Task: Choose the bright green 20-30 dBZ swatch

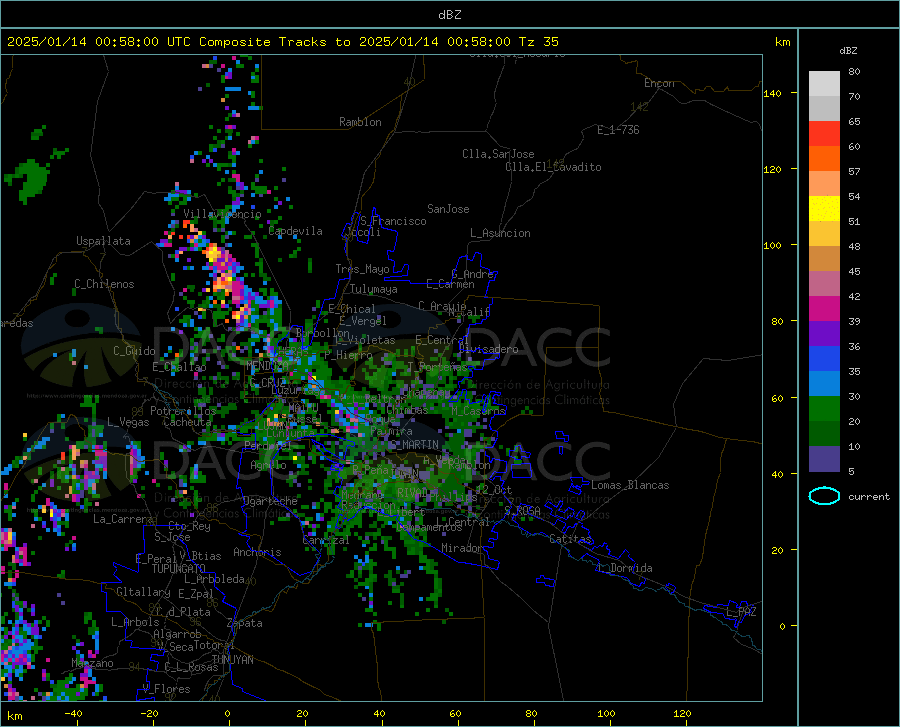Action: pos(824,409)
